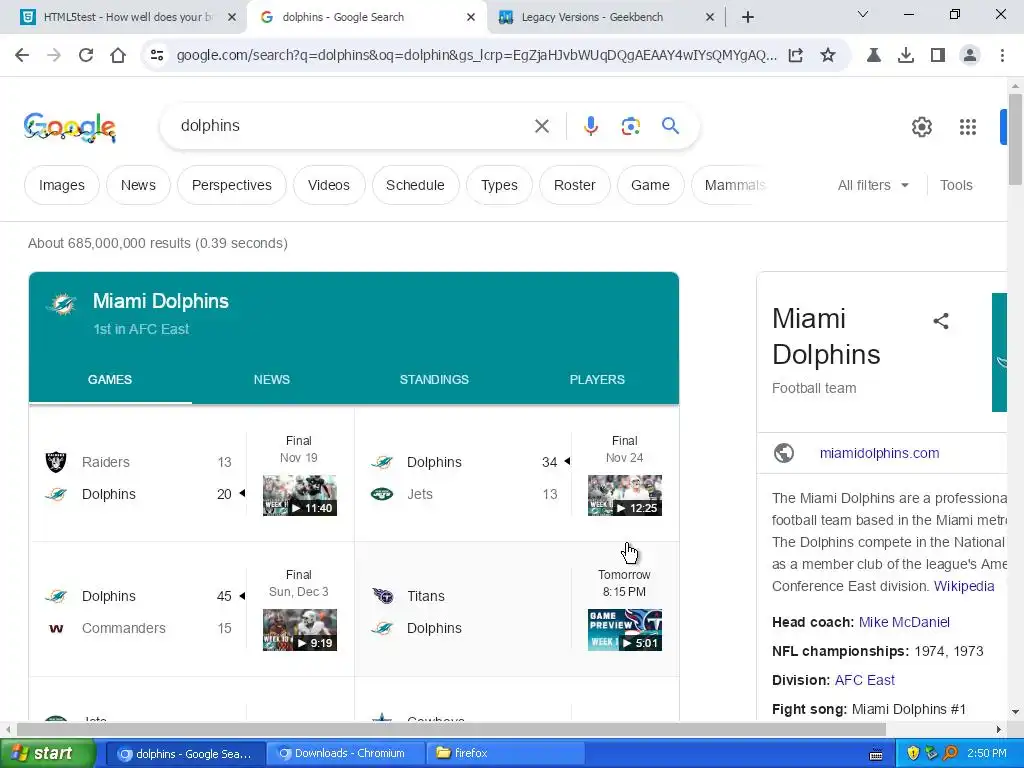1024x768 pixels.
Task: Click the magnifier system tray icon
Action: pos(950,754)
